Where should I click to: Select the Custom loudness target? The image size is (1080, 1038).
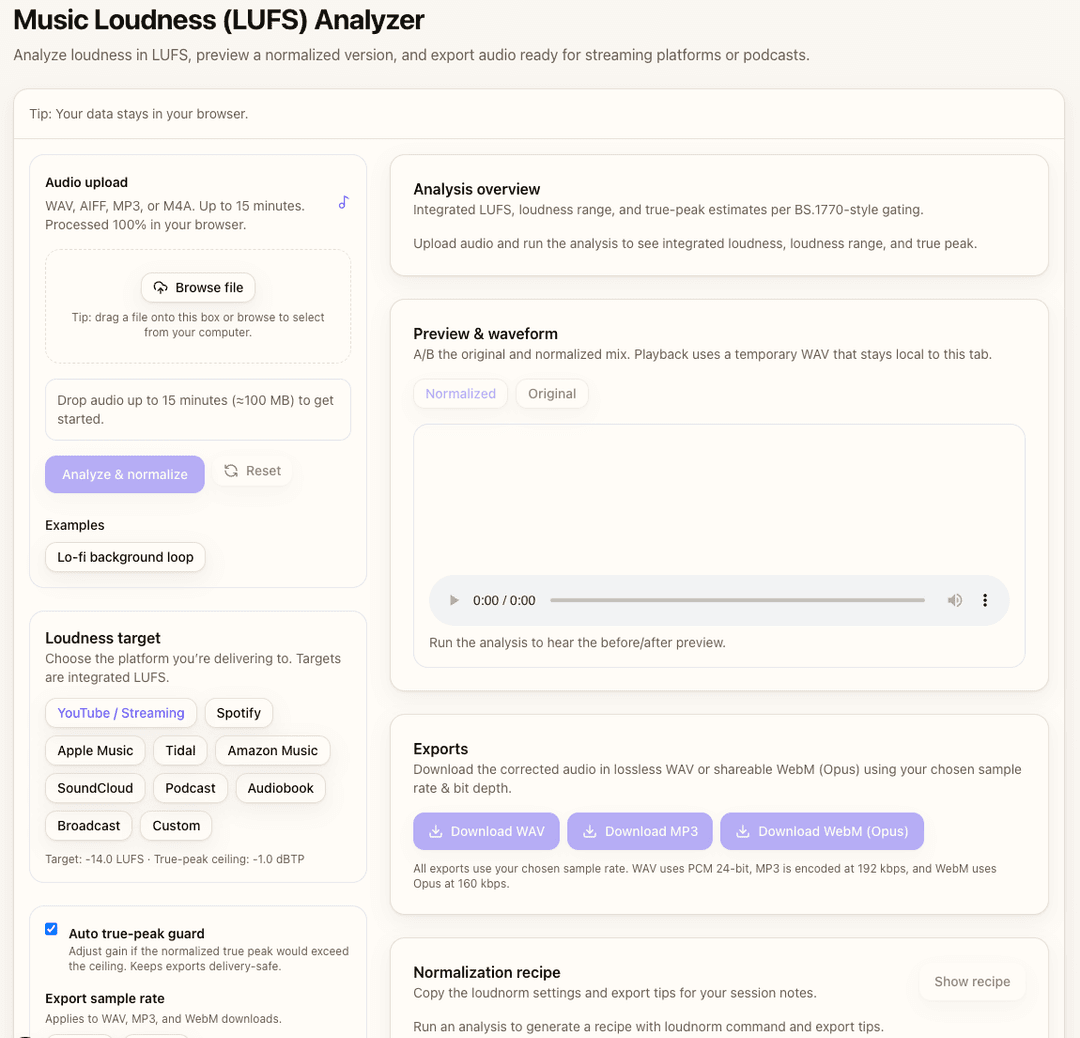click(176, 826)
